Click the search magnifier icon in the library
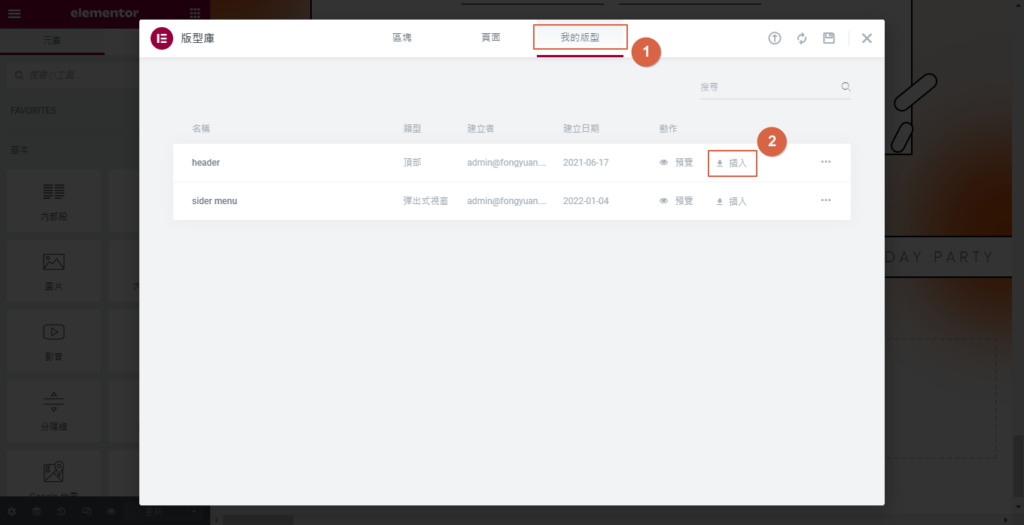1024x525 pixels. point(846,87)
